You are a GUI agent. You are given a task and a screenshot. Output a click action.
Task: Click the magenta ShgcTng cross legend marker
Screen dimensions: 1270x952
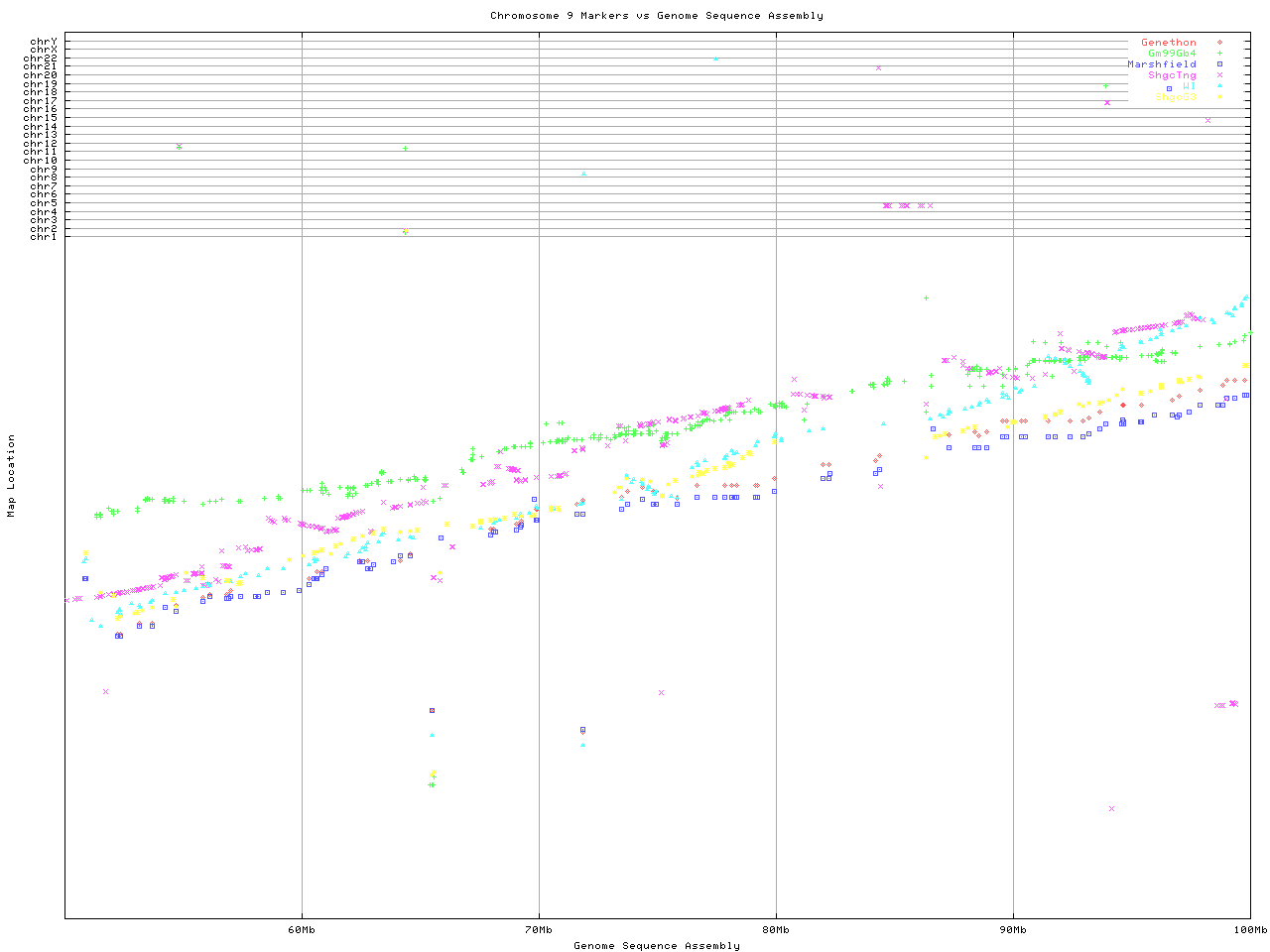pyautogui.click(x=1219, y=75)
